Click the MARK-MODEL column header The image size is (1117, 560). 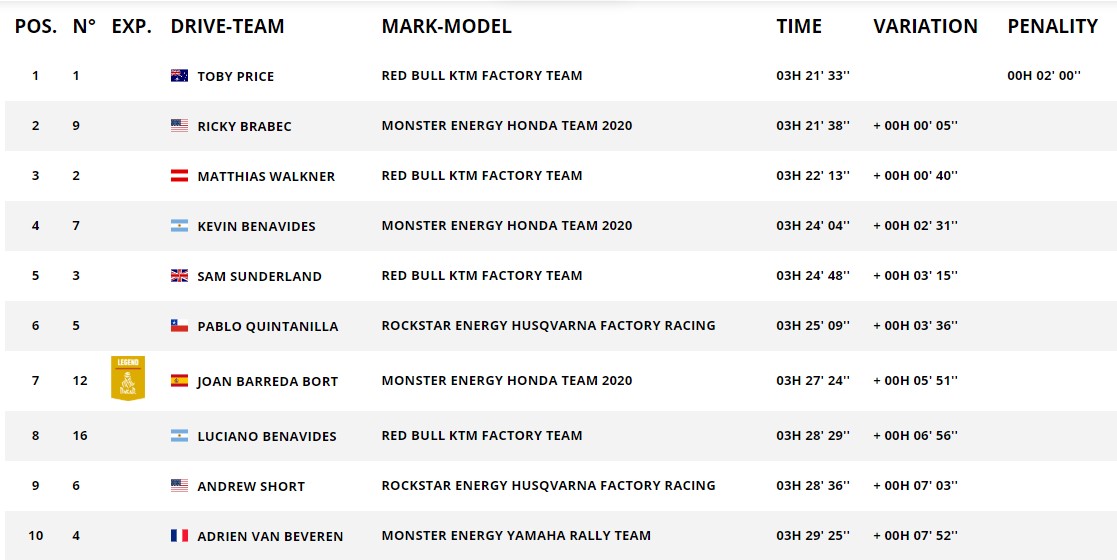click(447, 26)
